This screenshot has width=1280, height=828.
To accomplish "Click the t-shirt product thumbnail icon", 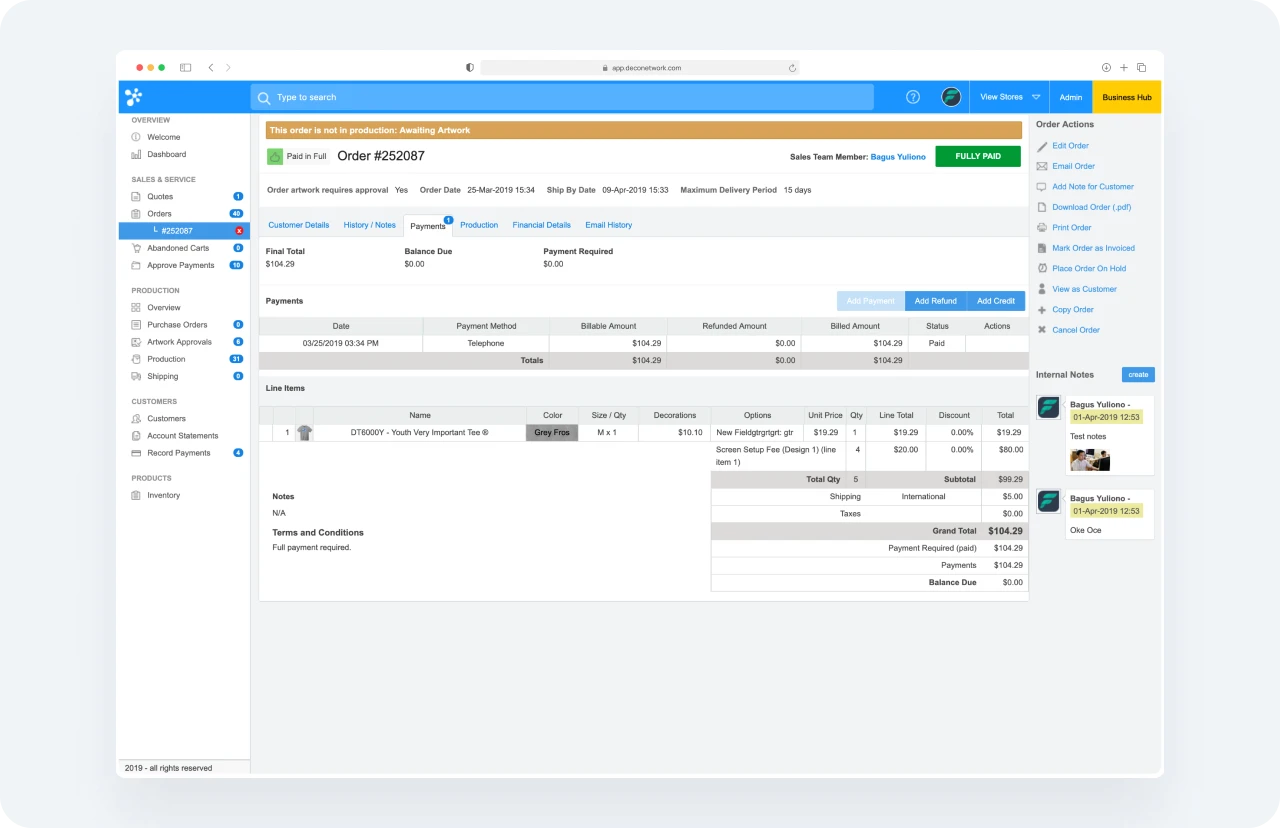I will (x=305, y=433).
